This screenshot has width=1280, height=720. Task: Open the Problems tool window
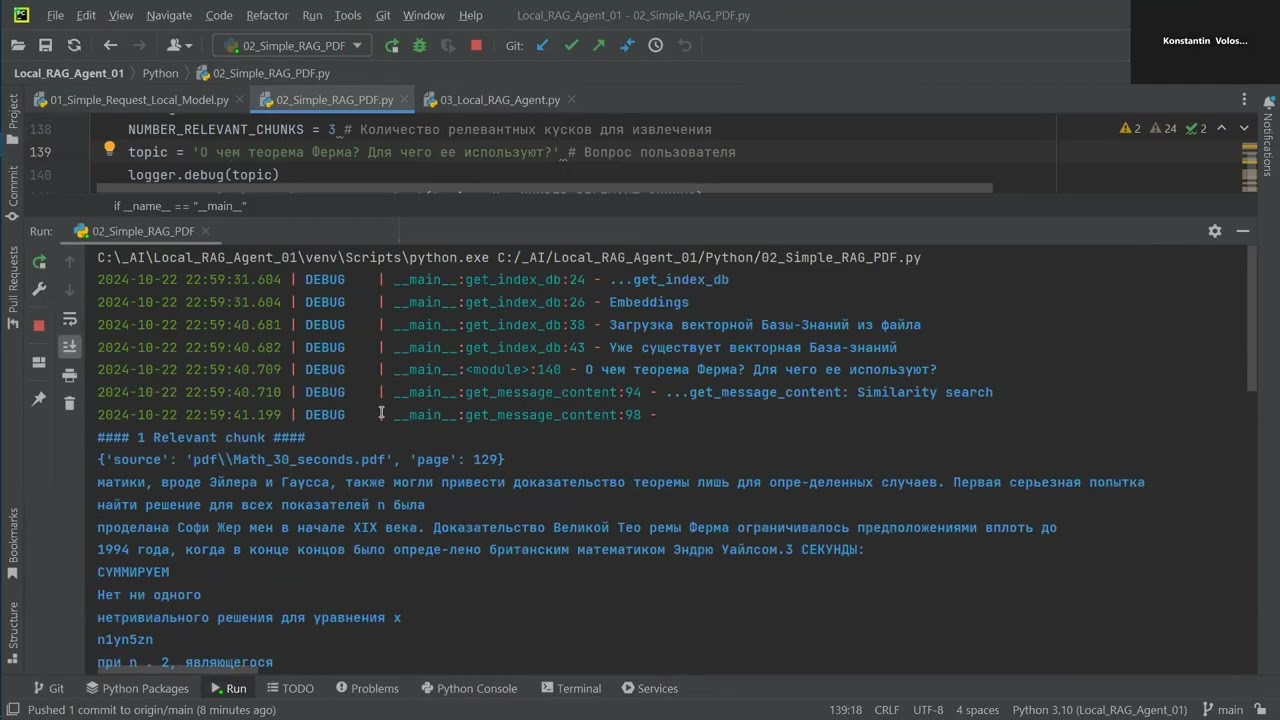tap(367, 688)
